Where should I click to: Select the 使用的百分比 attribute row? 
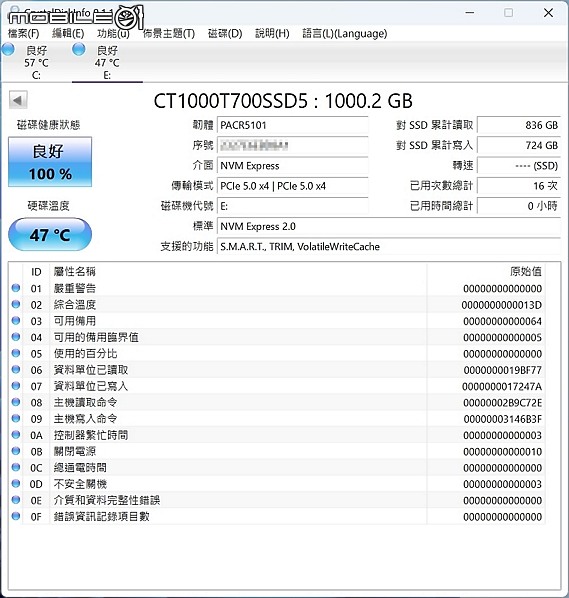click(277, 354)
